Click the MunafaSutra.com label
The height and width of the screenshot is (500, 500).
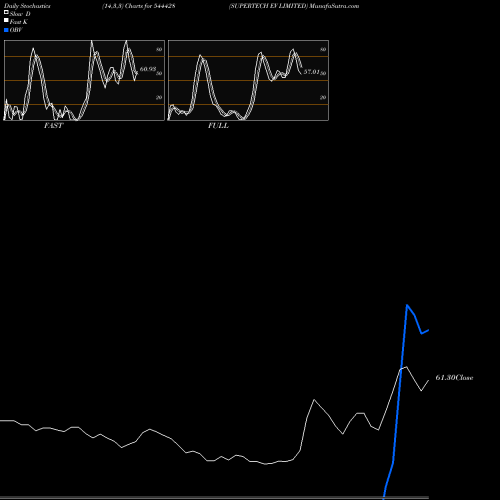click(x=334, y=6)
